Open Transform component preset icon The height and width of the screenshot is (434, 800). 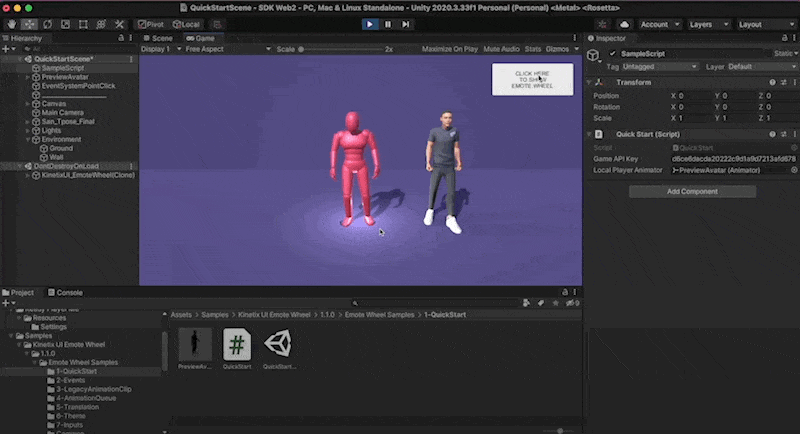tap(784, 82)
